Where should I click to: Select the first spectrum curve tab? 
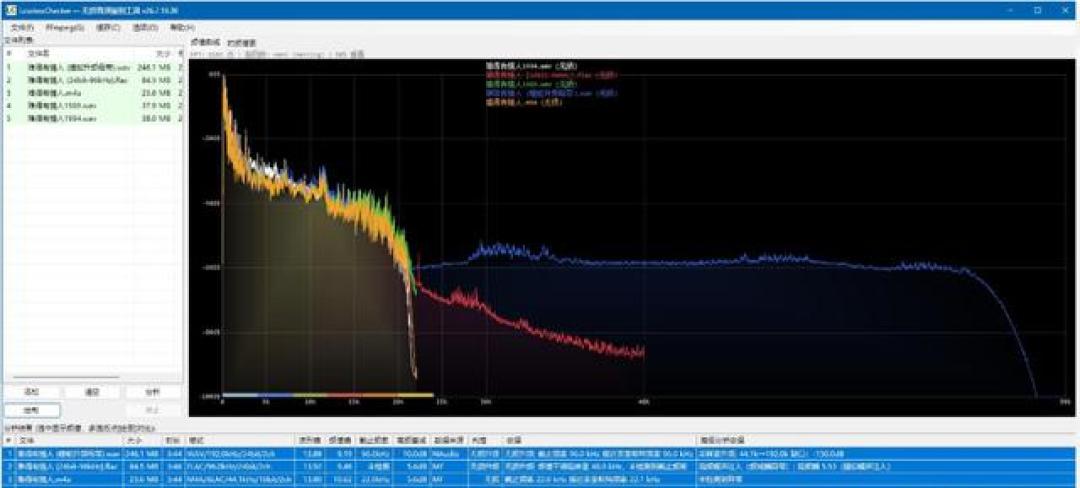click(x=205, y=43)
